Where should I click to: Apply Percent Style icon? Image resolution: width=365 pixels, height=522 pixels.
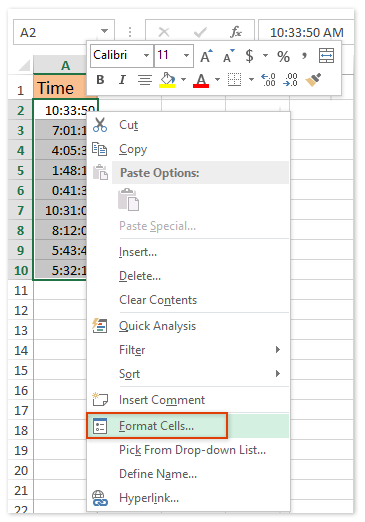pyautogui.click(x=283, y=56)
